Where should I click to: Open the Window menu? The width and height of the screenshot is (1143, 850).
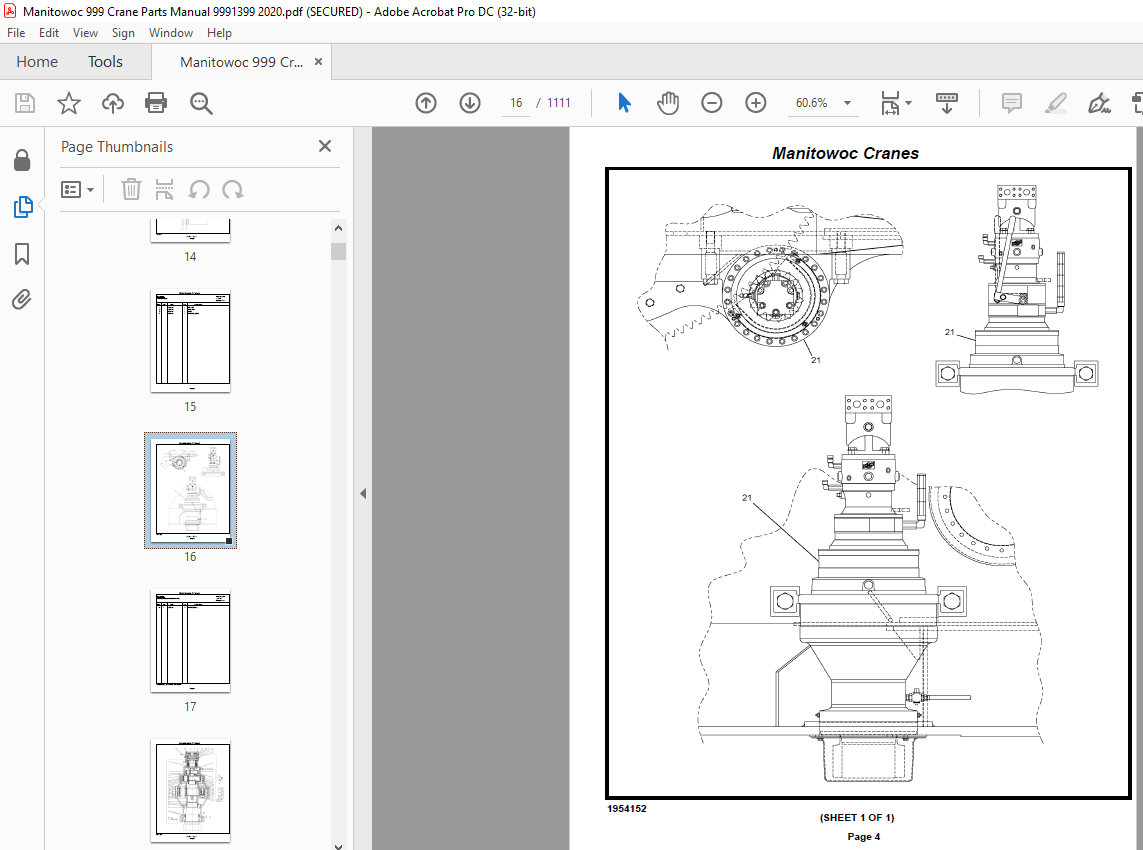(171, 33)
